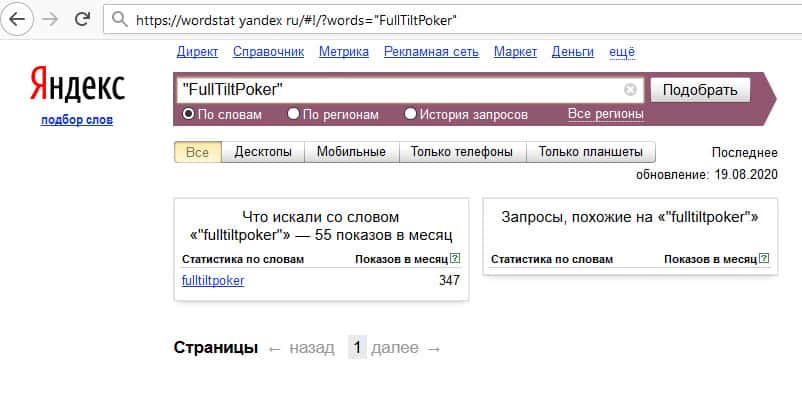Expand the "ещё" services menu

[x=621, y=51]
